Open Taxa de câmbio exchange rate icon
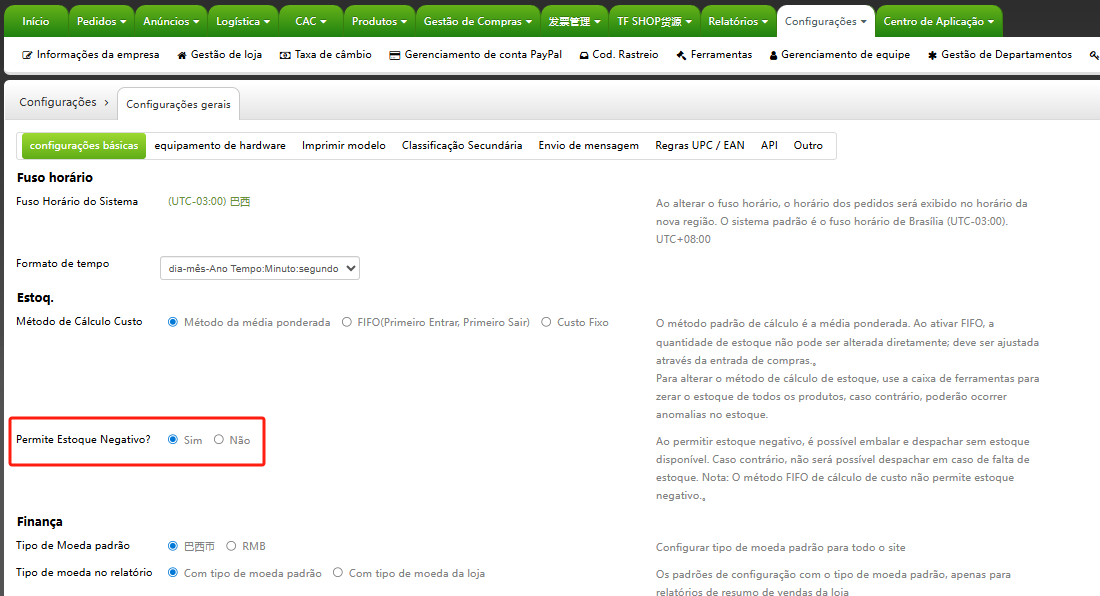The width and height of the screenshot is (1100, 596). click(x=284, y=55)
